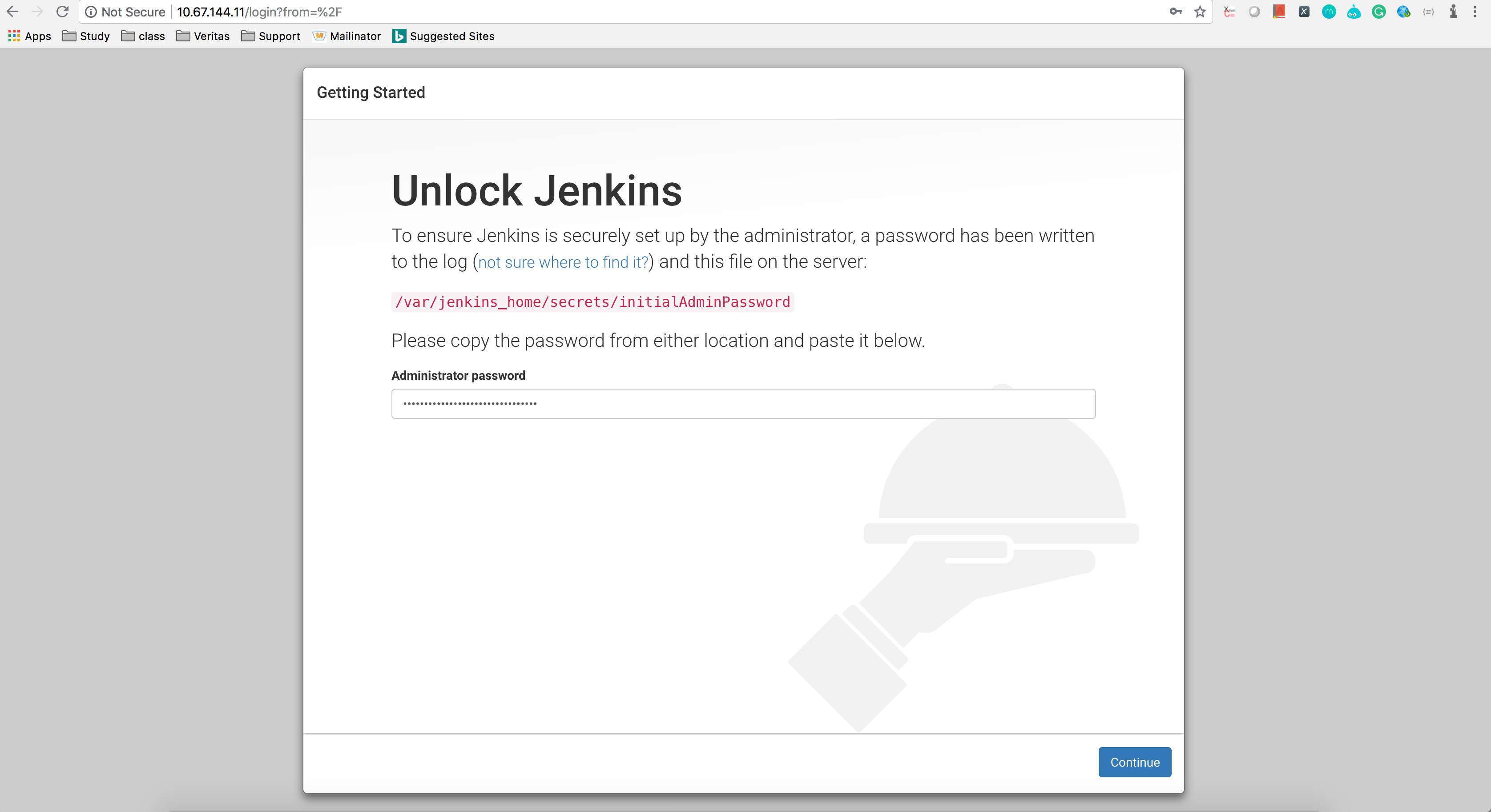Click the address bar URL
1491x812 pixels.
pos(259,12)
